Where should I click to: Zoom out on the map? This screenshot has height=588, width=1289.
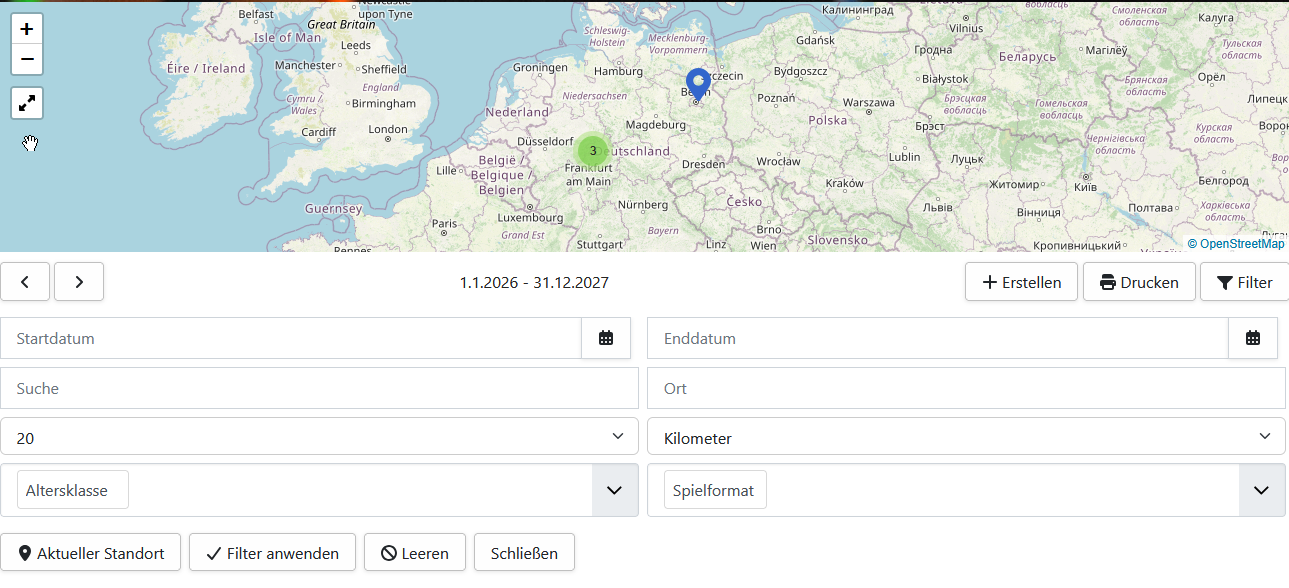click(x=27, y=59)
